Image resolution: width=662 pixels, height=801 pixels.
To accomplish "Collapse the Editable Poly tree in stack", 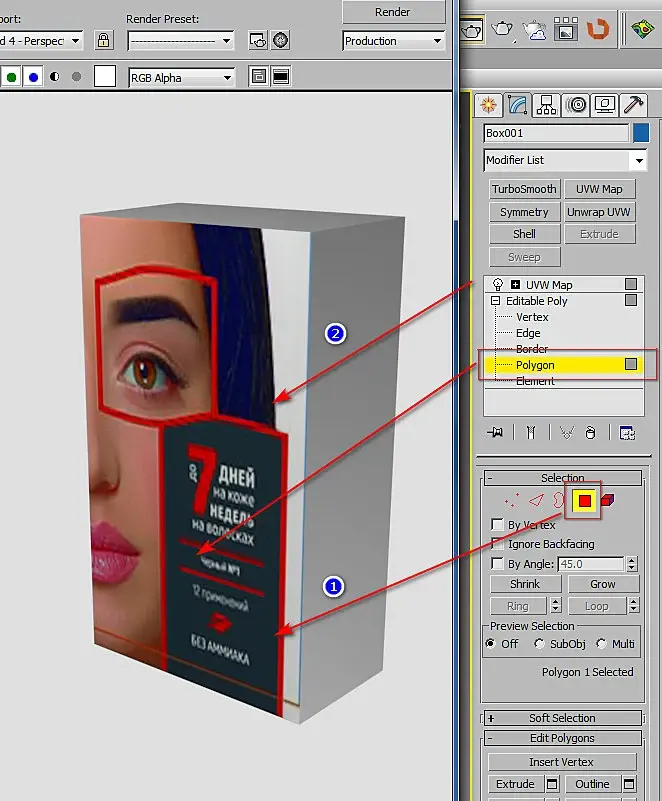I will (x=495, y=301).
